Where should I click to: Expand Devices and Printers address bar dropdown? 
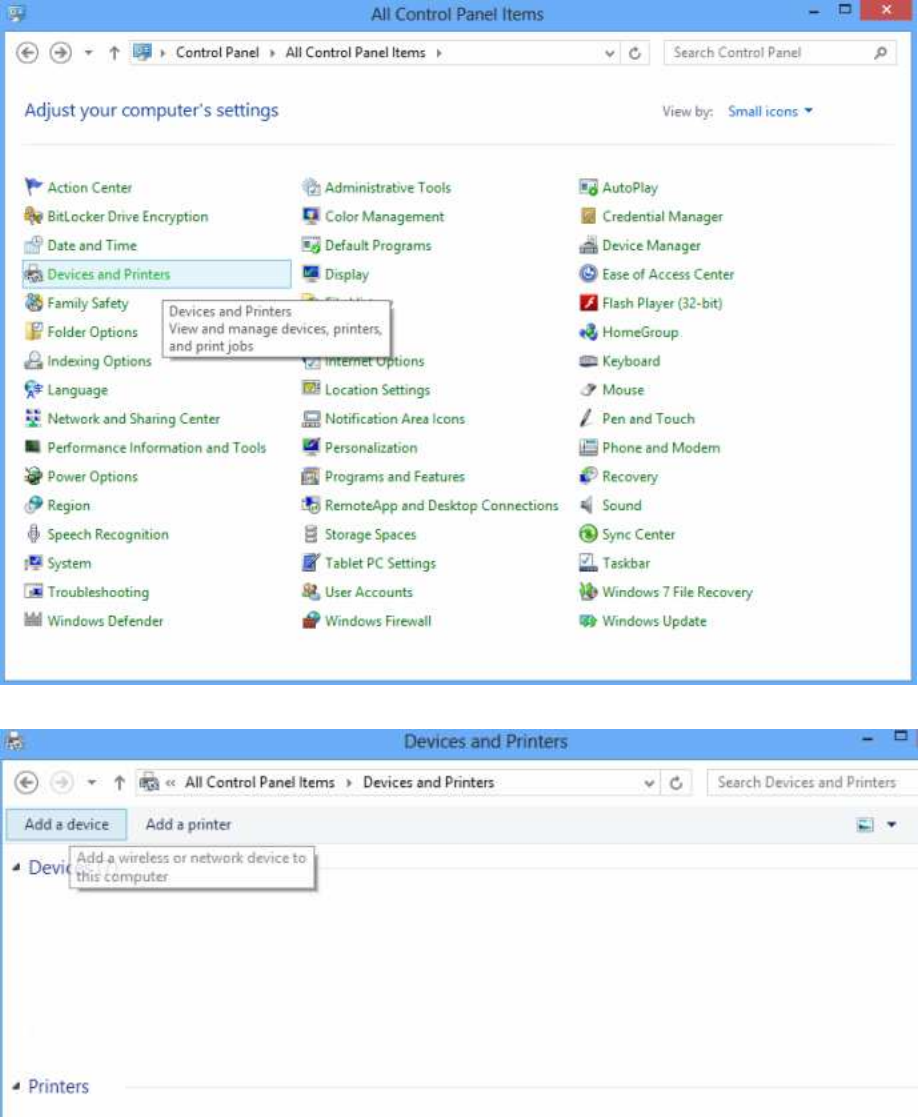(649, 783)
